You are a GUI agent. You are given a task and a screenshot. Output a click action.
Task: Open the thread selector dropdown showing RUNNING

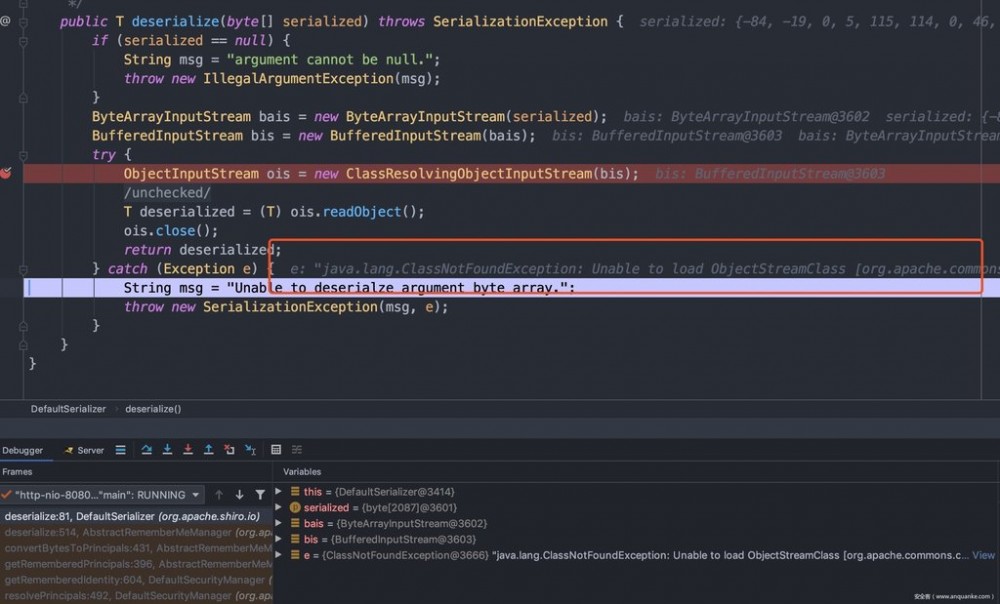[197, 493]
